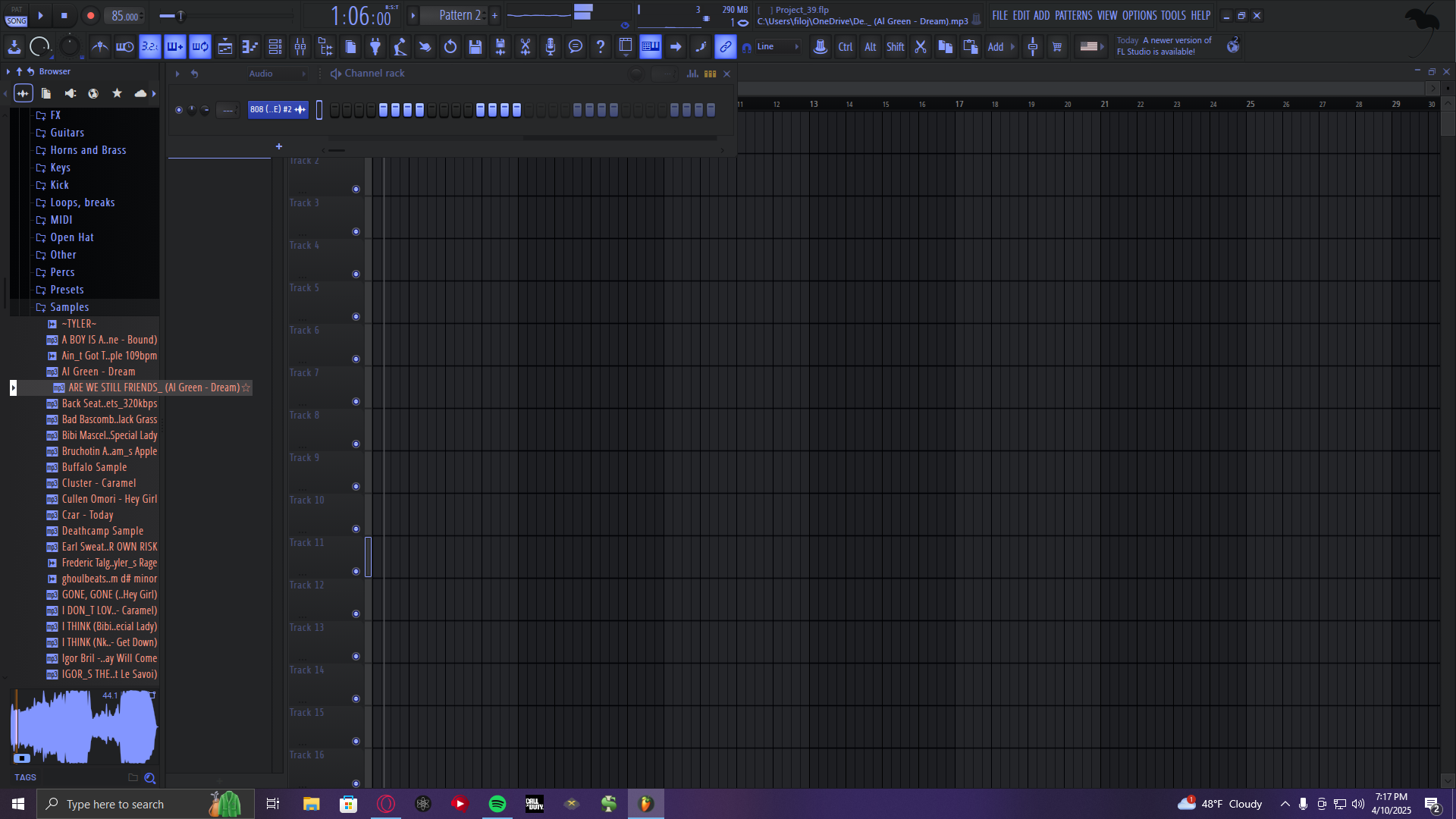Image resolution: width=1456 pixels, height=819 pixels.
Task: Toggle the PAT/SONG mode switch
Action: pyautogui.click(x=16, y=15)
